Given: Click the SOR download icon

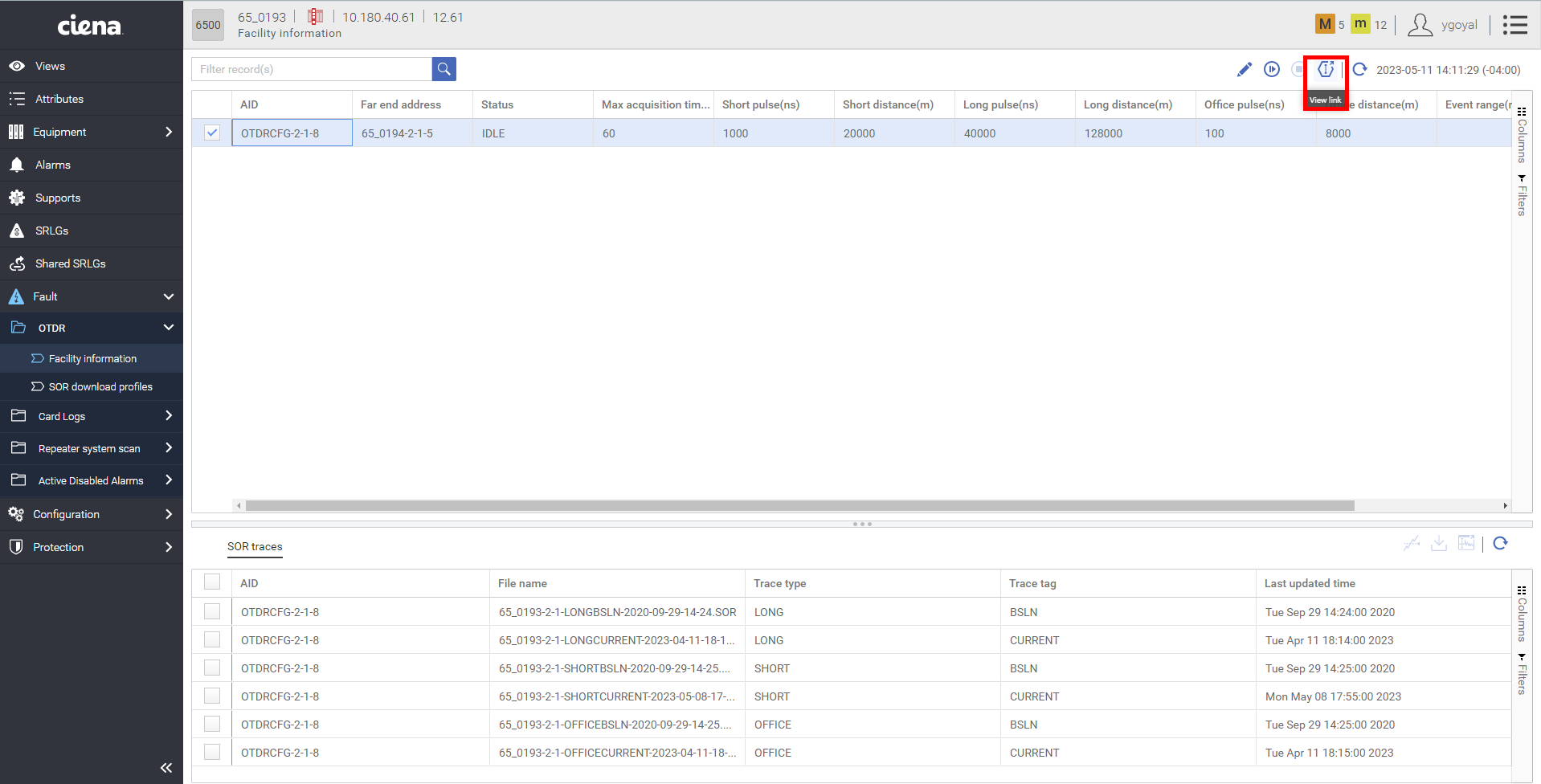Looking at the screenshot, I should tap(1439, 544).
